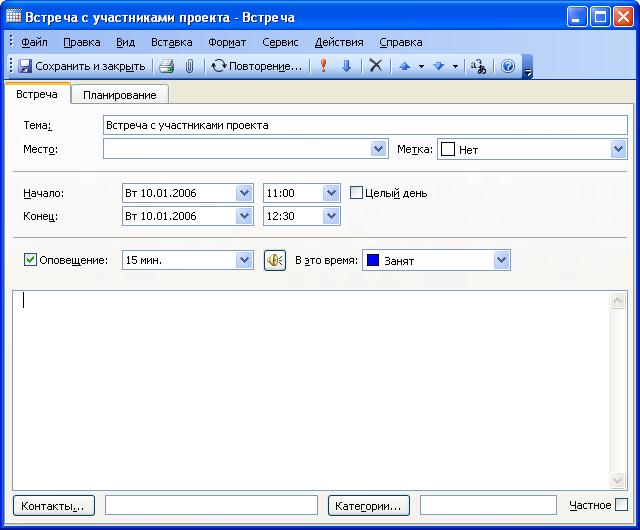Screen dimensions: 640x530
Task: Enable the Целый день checkbox
Action: [x=356, y=193]
